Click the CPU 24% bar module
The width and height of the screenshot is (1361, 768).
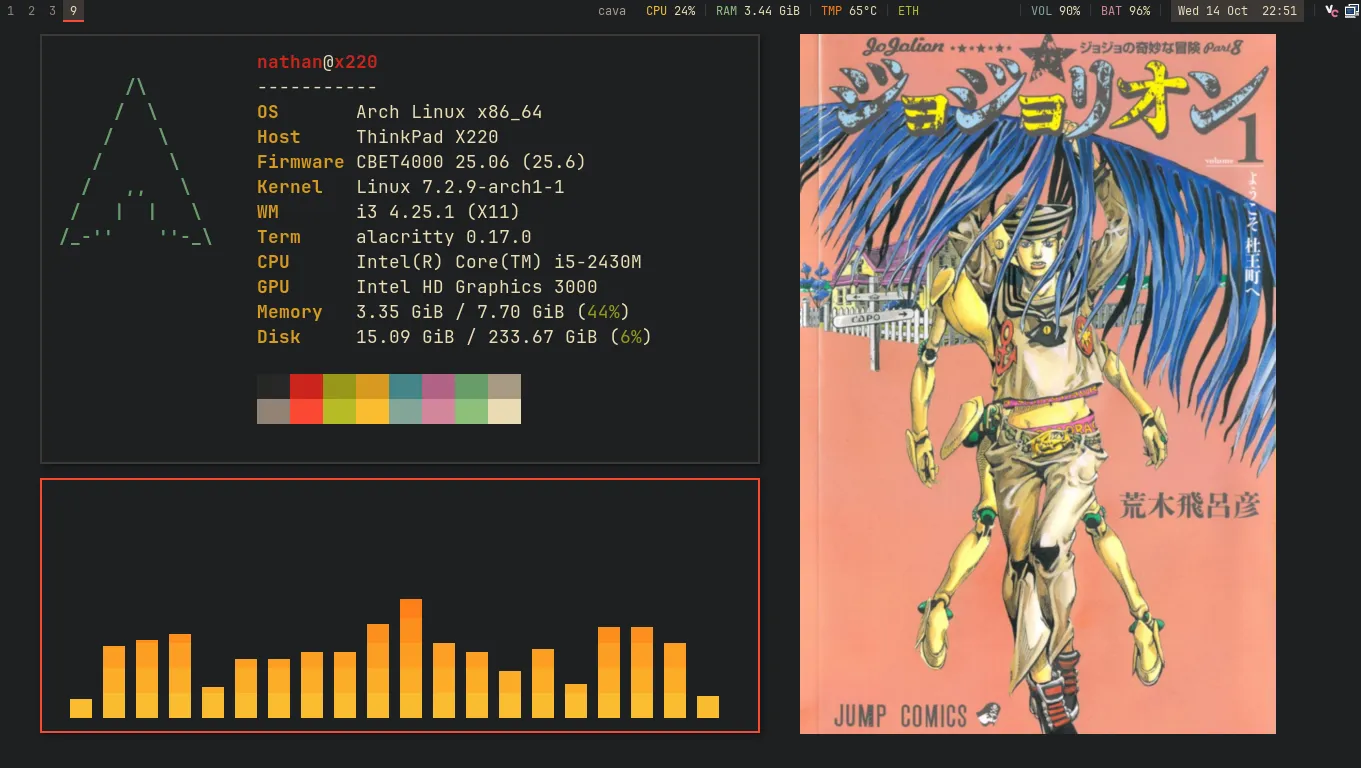pos(671,11)
